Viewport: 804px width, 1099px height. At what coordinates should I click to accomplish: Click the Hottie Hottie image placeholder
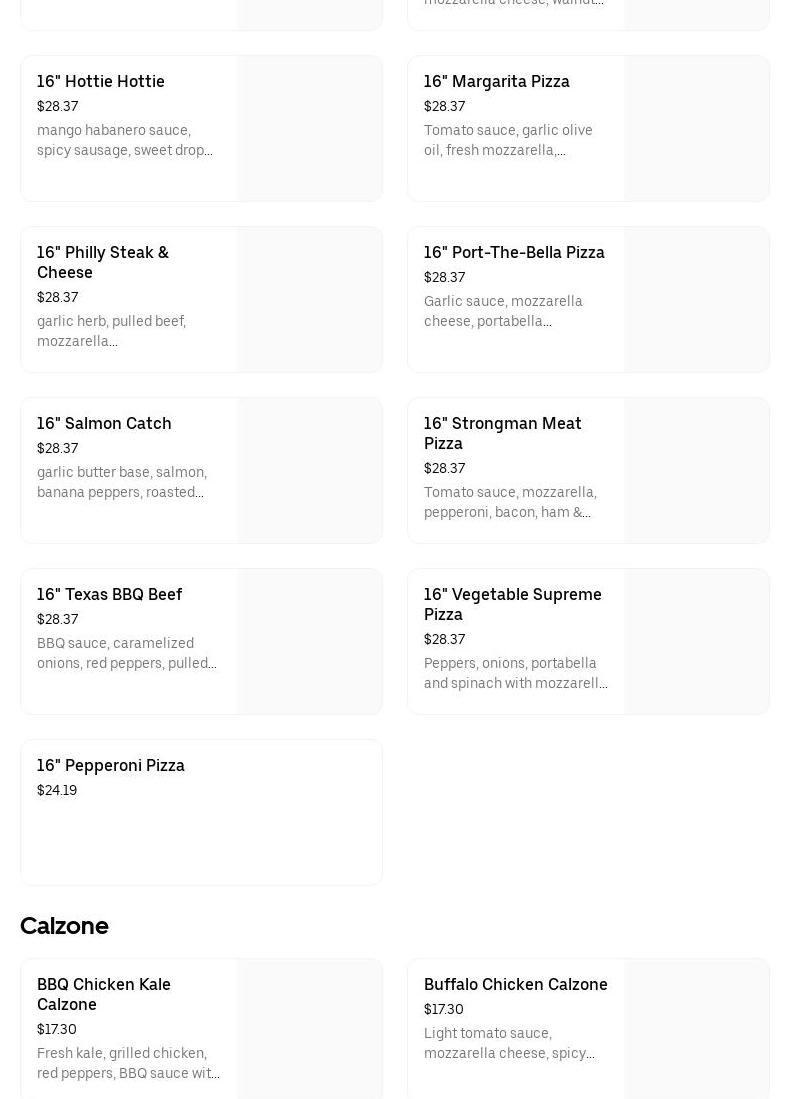pyautogui.click(x=310, y=129)
